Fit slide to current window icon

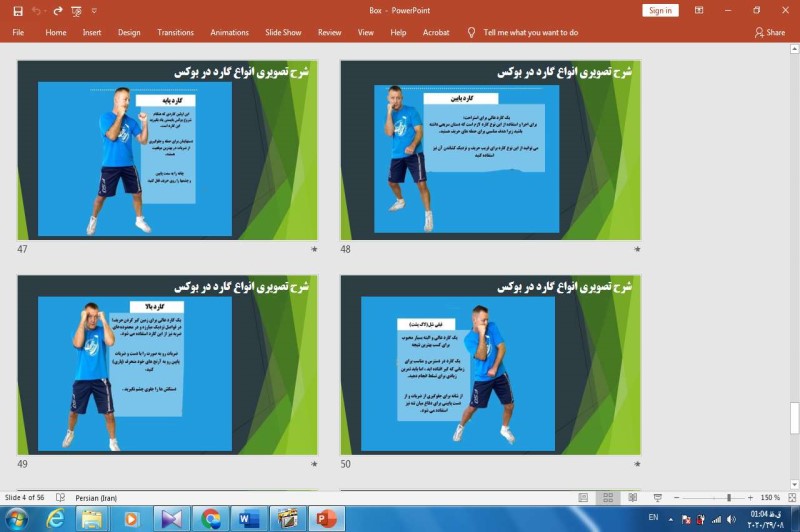792,497
